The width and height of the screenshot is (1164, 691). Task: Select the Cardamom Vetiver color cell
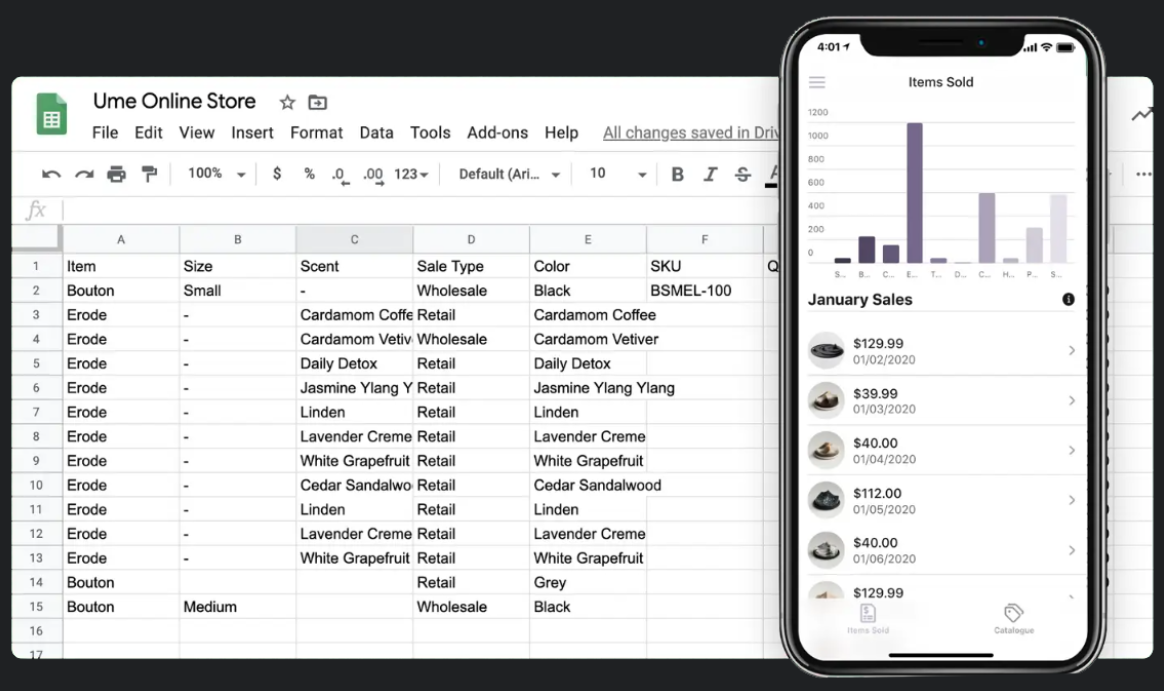(x=595, y=339)
